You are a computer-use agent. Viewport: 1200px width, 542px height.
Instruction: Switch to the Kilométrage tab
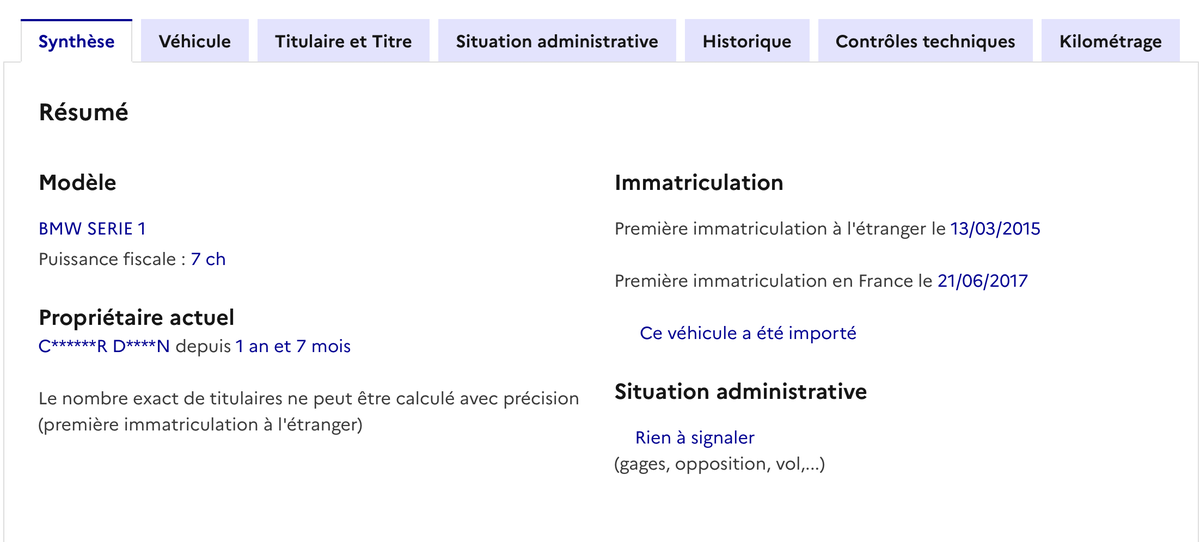pyautogui.click(x=1110, y=41)
